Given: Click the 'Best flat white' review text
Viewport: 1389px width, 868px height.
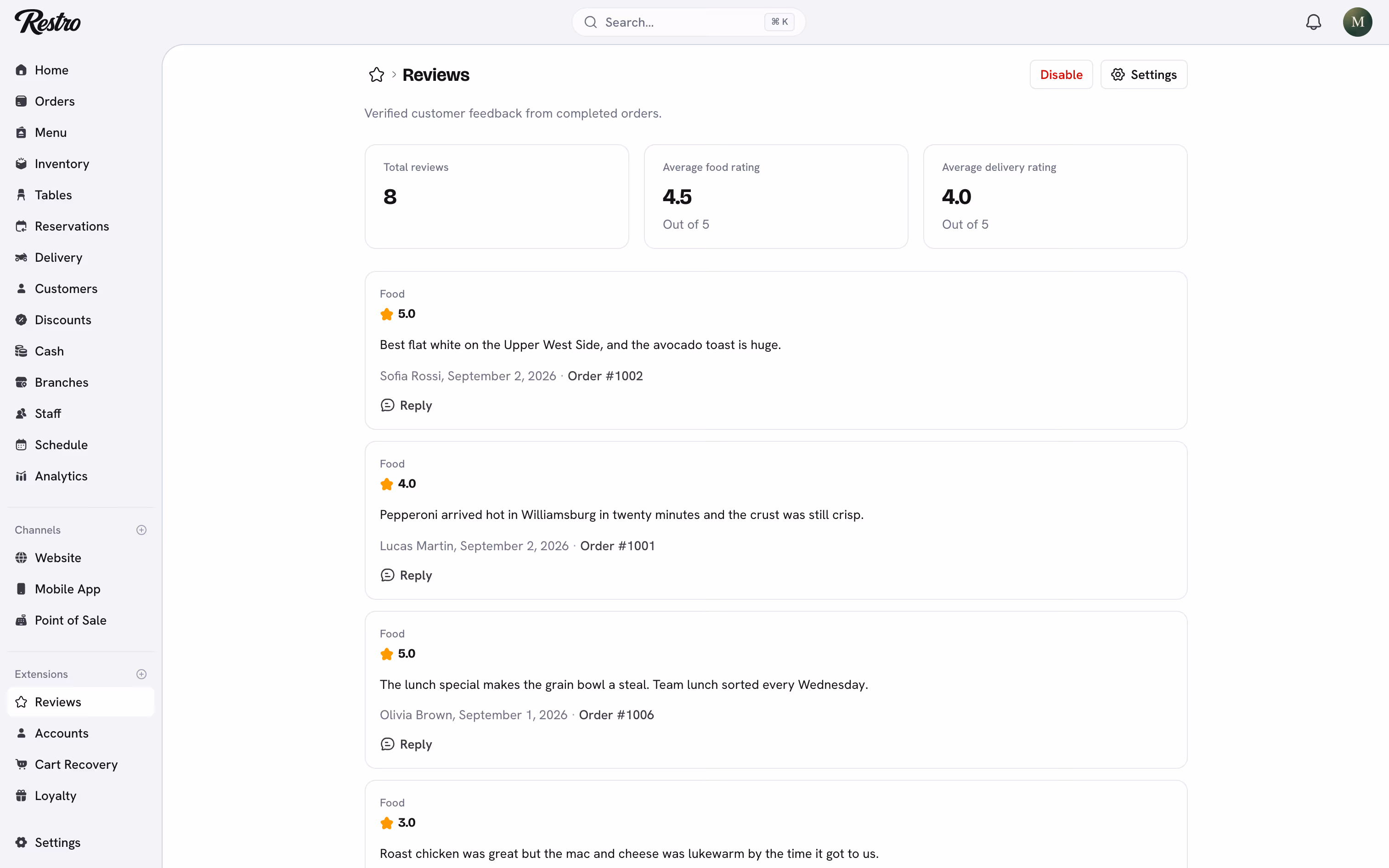Looking at the screenshot, I should click(580, 345).
